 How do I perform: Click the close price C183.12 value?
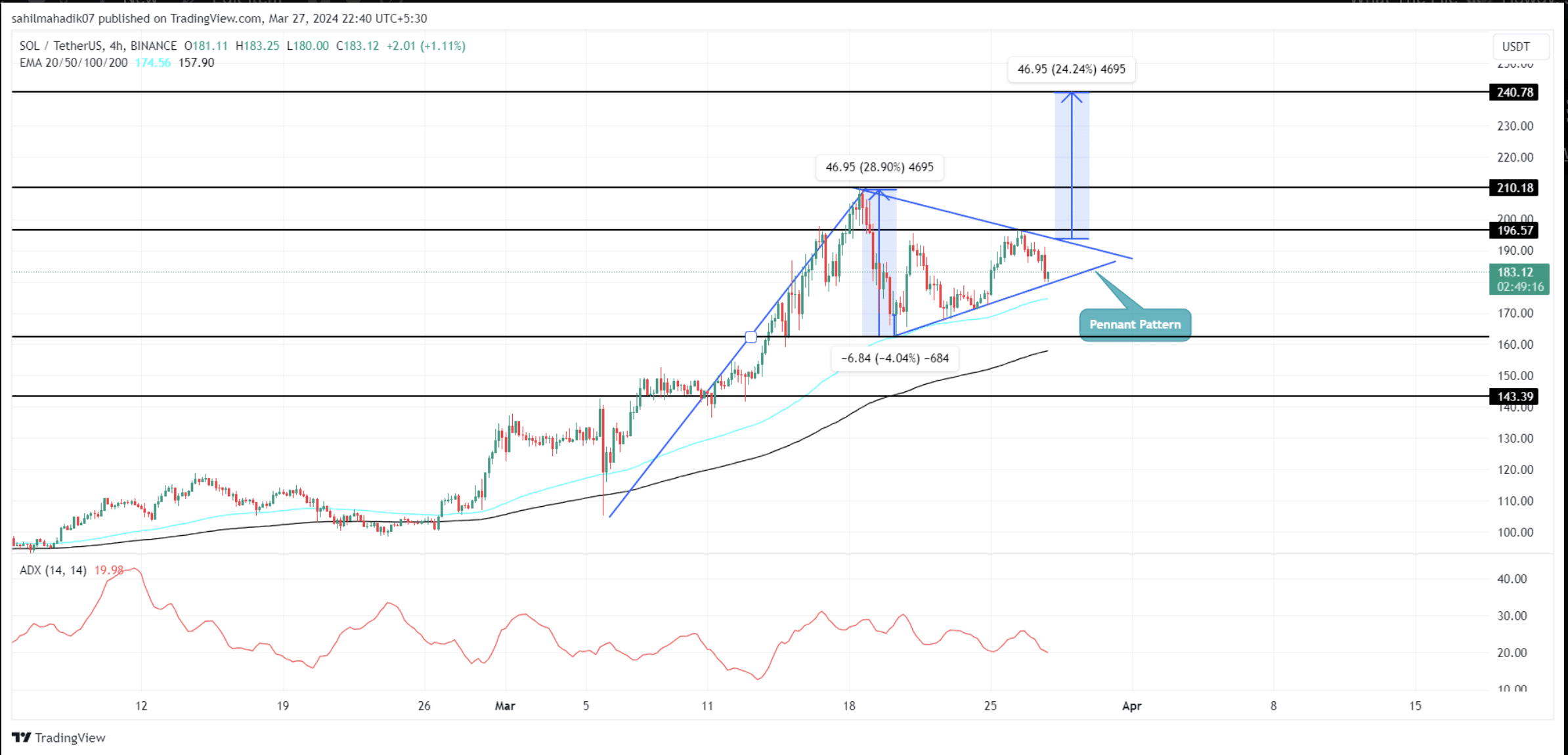click(x=357, y=46)
